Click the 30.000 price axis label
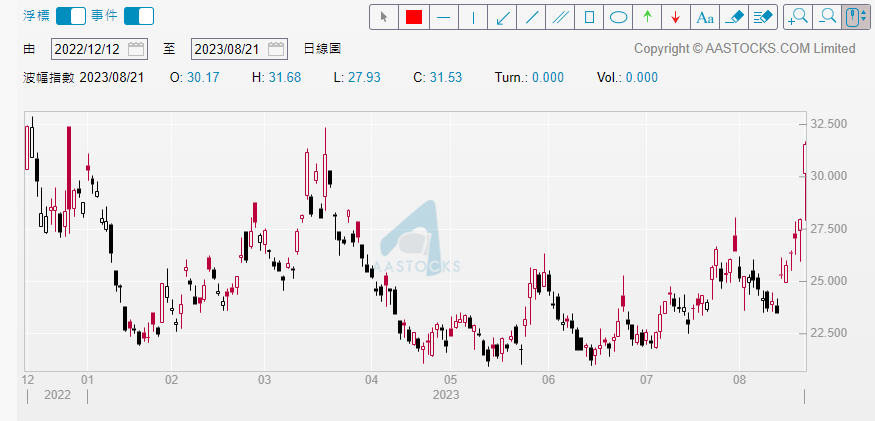The height and width of the screenshot is (421, 875). click(831, 176)
